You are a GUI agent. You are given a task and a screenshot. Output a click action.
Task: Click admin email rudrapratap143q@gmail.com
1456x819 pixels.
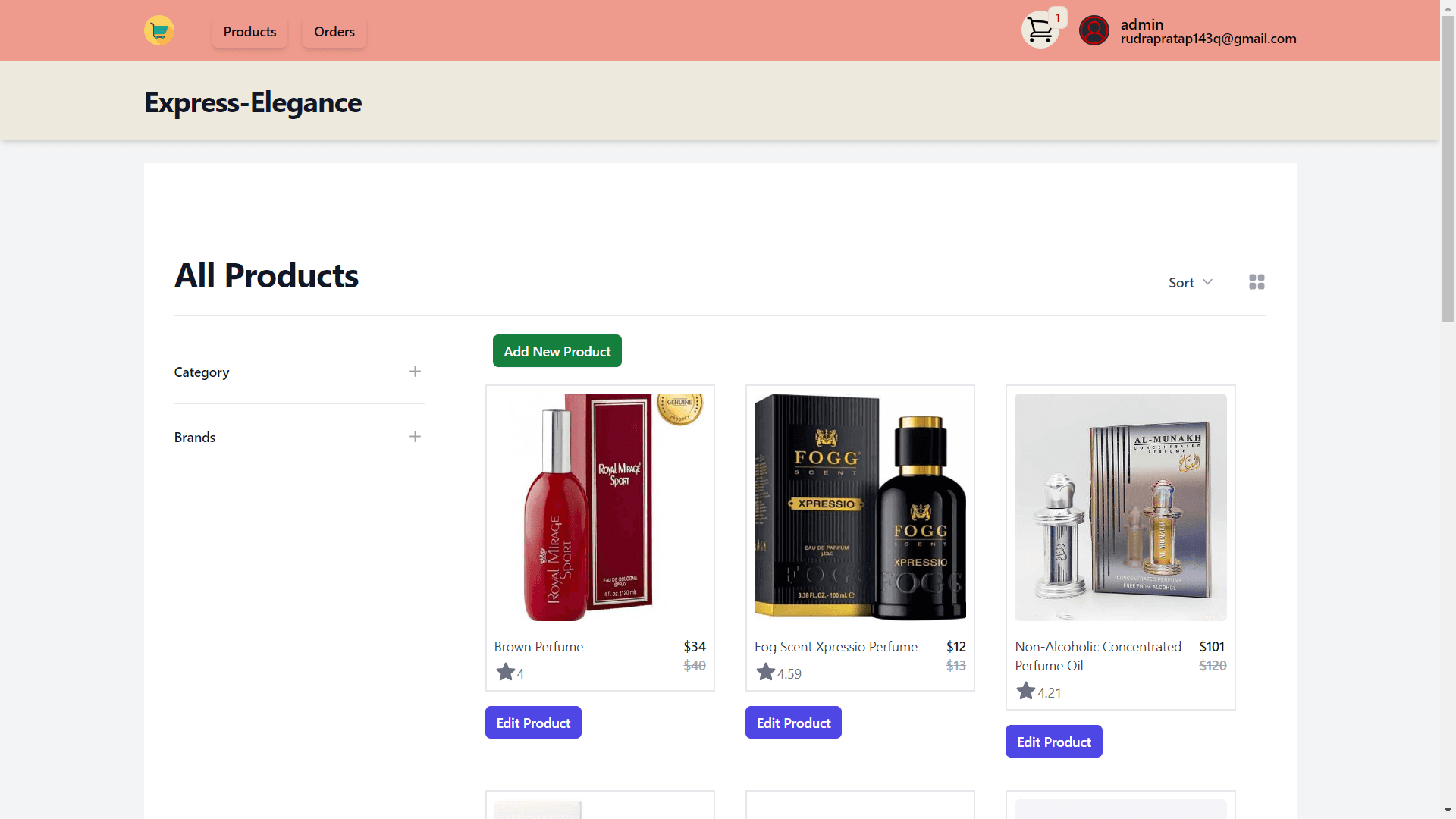coord(1208,39)
